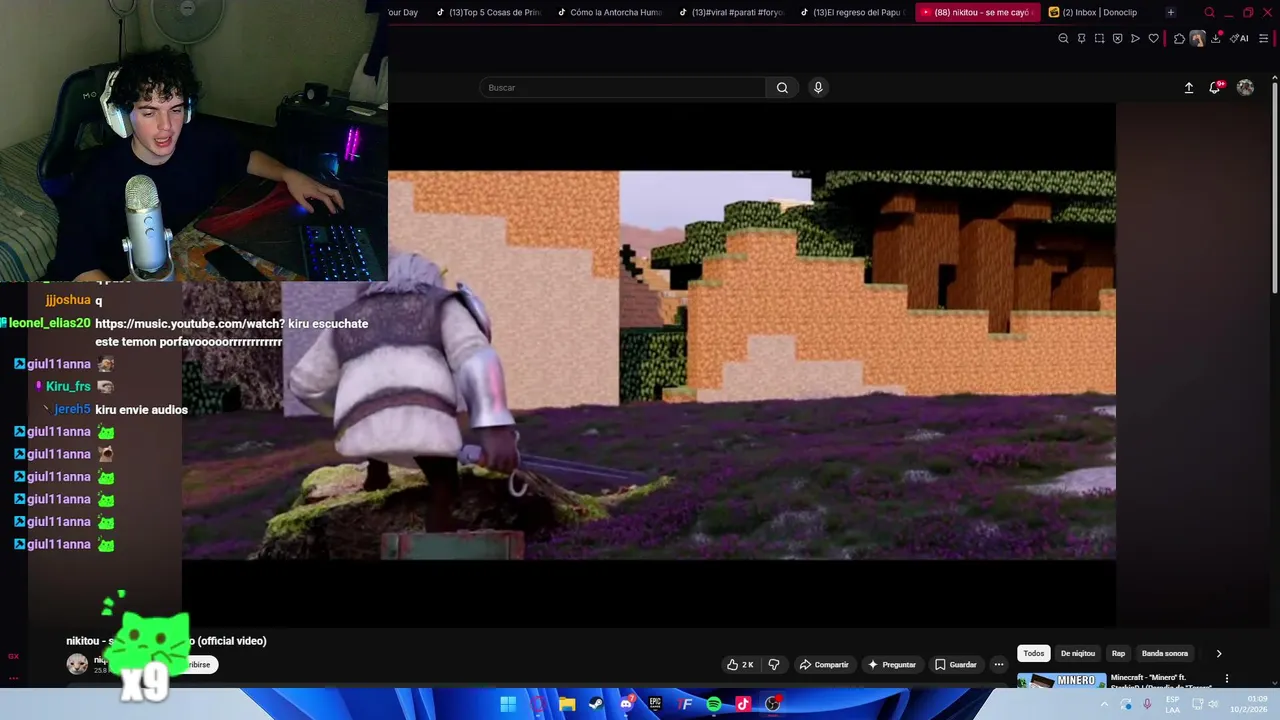Open Discord from taskbar

626,704
